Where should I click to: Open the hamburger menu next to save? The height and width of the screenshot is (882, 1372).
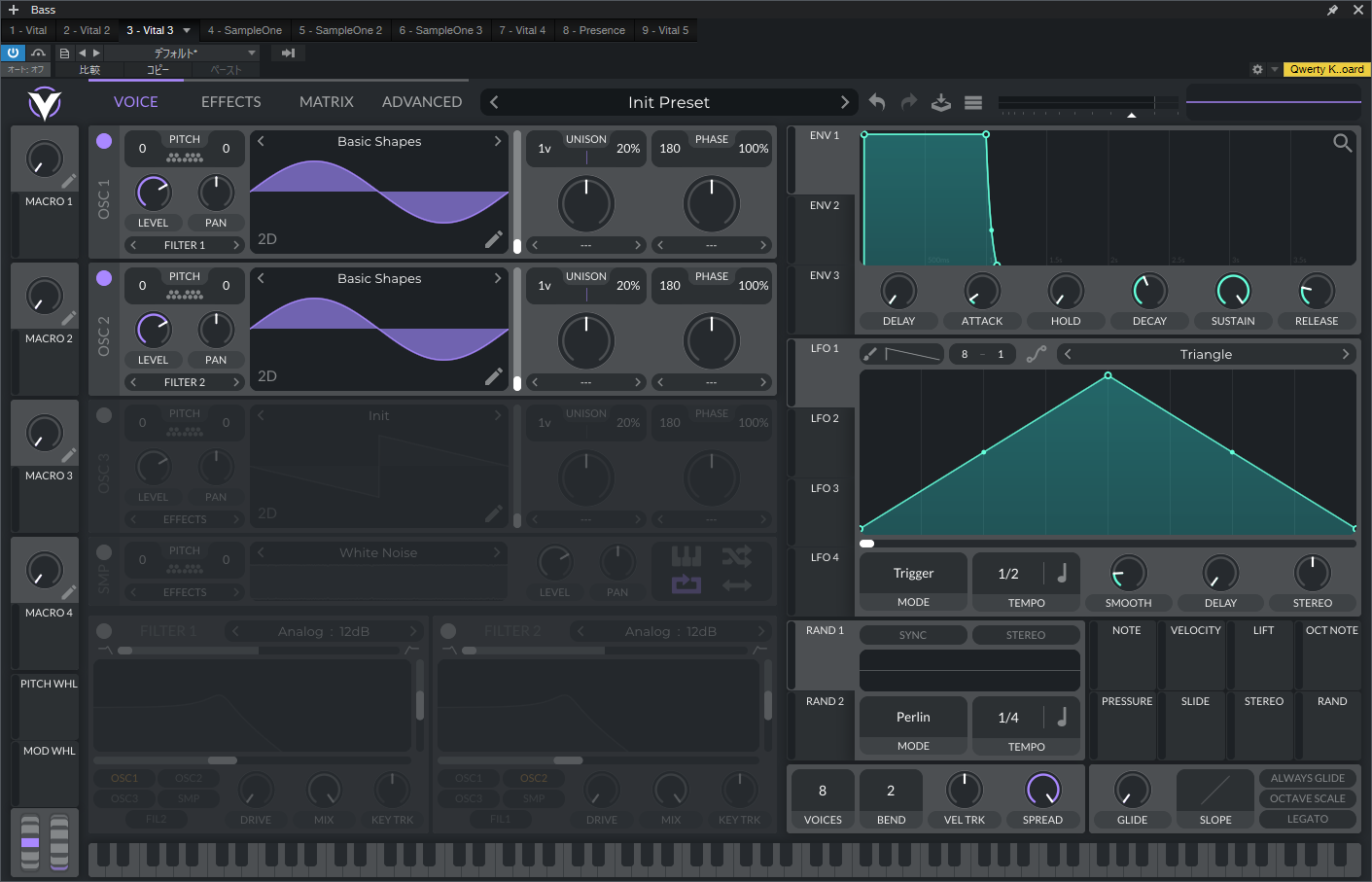tap(973, 102)
